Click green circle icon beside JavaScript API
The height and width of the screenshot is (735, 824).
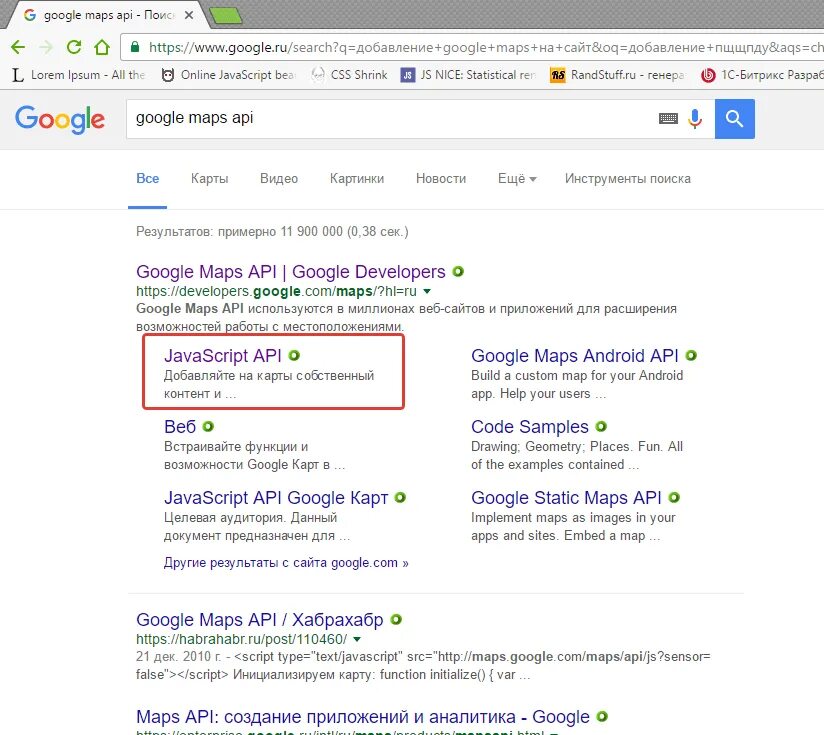tap(294, 356)
